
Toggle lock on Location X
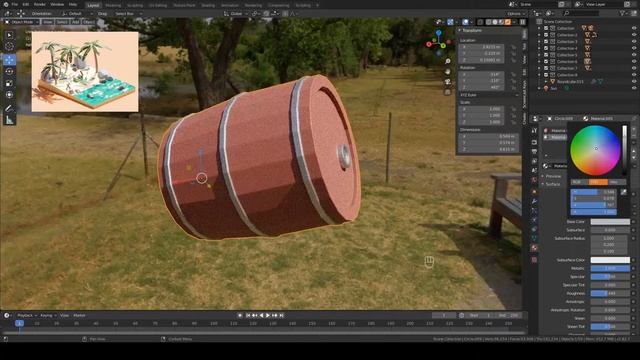coord(513,47)
